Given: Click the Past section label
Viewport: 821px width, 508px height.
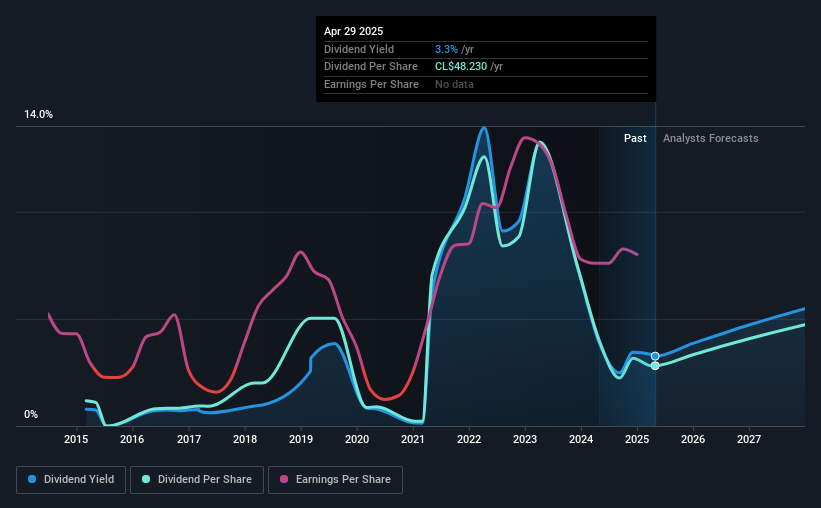Looking at the screenshot, I should tap(635, 138).
